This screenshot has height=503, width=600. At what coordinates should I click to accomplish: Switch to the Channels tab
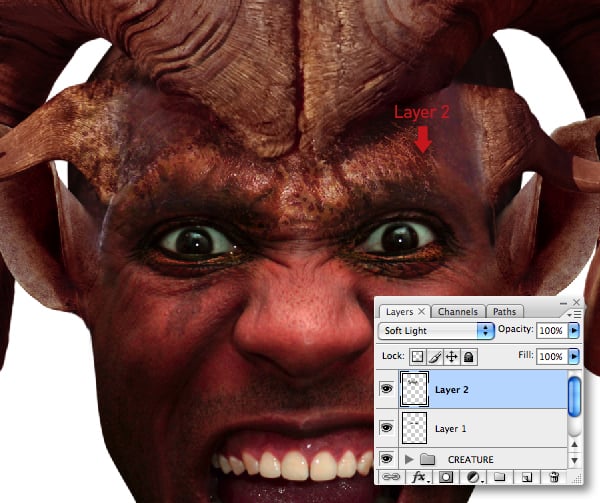pos(459,312)
